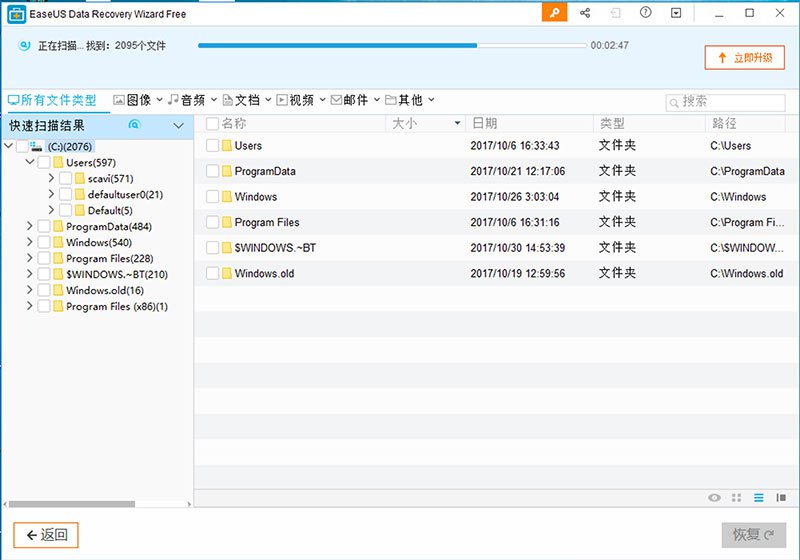Click Program Files folder icon in file list
This screenshot has width=800, height=560.
(x=227, y=222)
